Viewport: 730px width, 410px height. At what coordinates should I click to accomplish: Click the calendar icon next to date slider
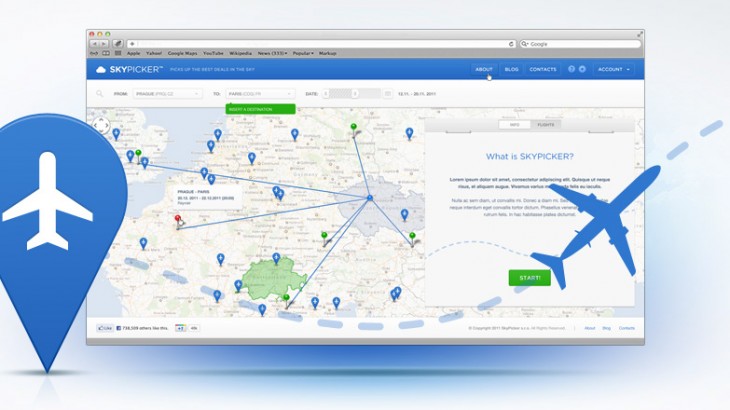tap(386, 94)
